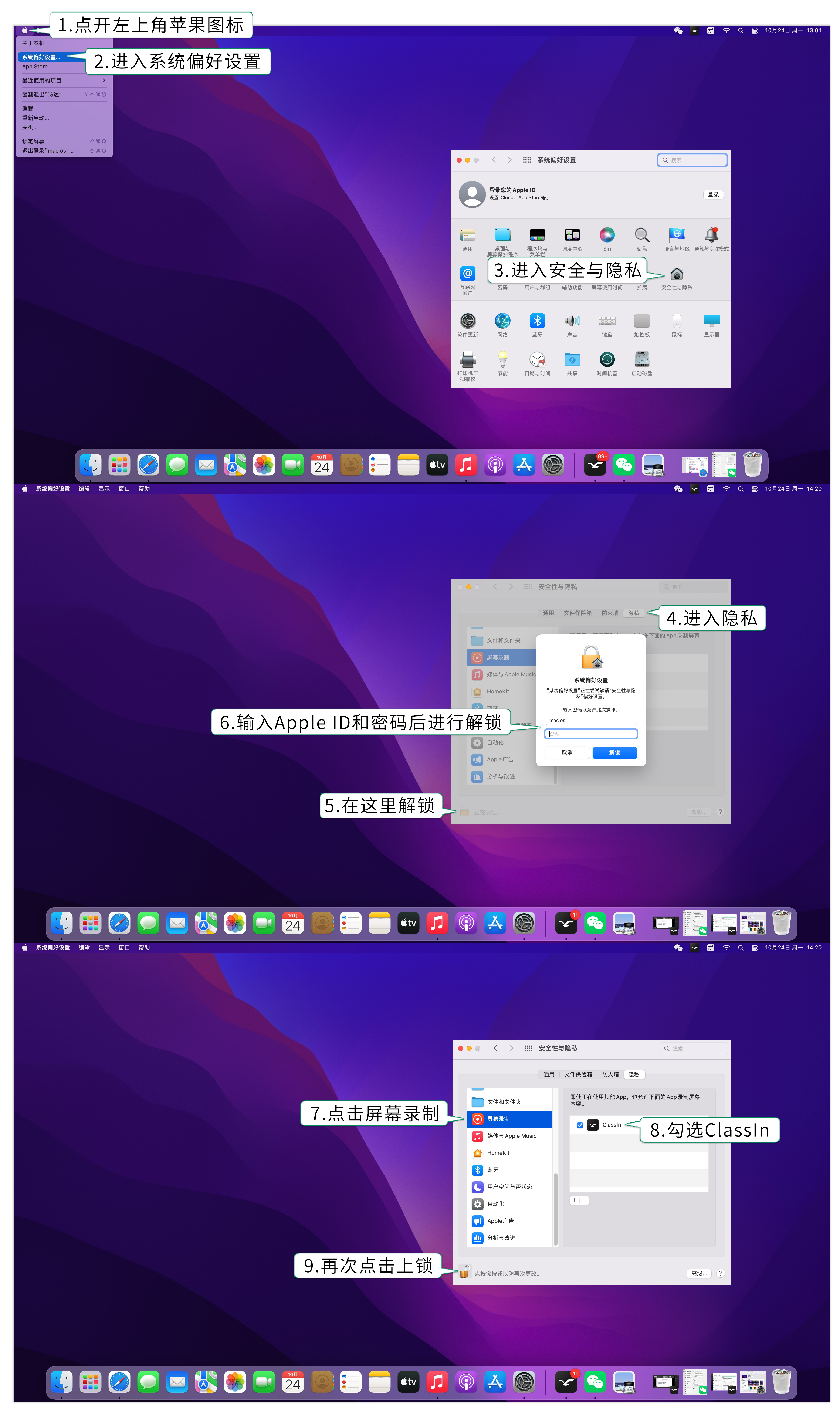Open 蓝牙 pane icon in 系统偏好设置 grid

click(x=537, y=325)
